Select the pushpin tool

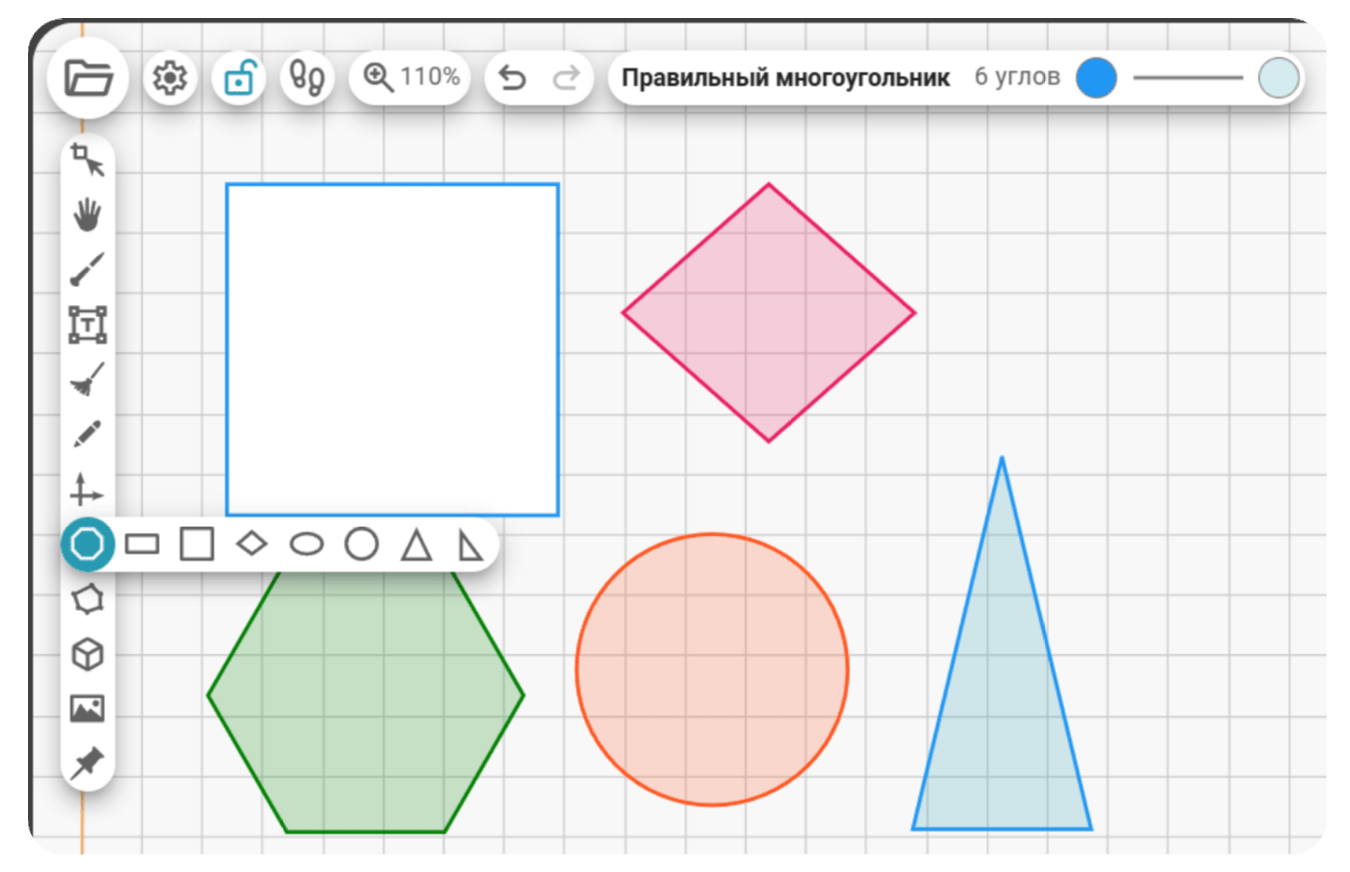click(88, 763)
